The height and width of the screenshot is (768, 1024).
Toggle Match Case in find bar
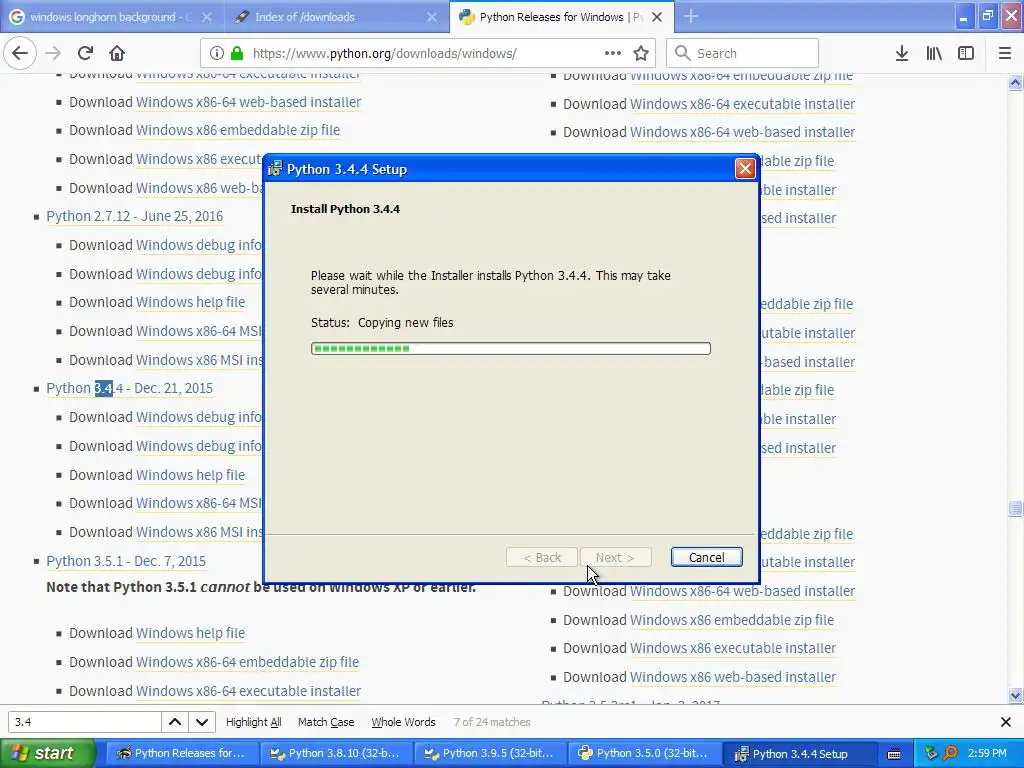(326, 722)
